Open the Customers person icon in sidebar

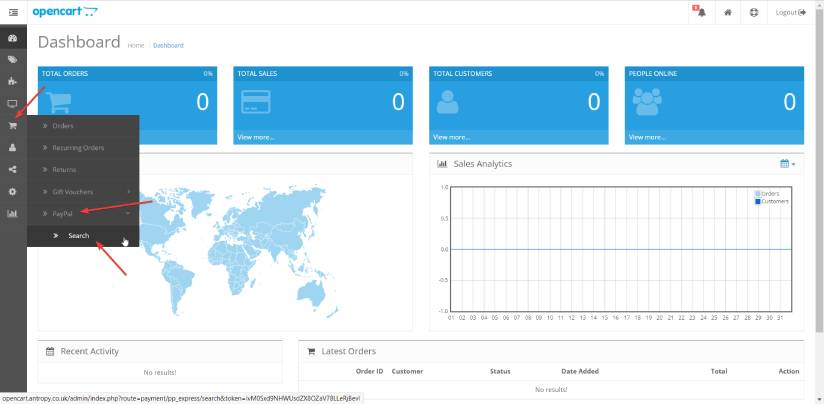pyautogui.click(x=13, y=147)
